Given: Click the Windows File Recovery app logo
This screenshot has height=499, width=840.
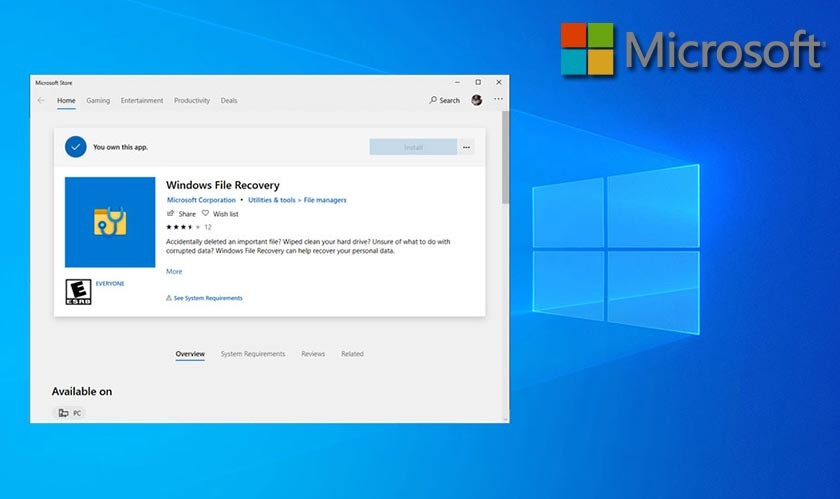Looking at the screenshot, I should click(110, 222).
